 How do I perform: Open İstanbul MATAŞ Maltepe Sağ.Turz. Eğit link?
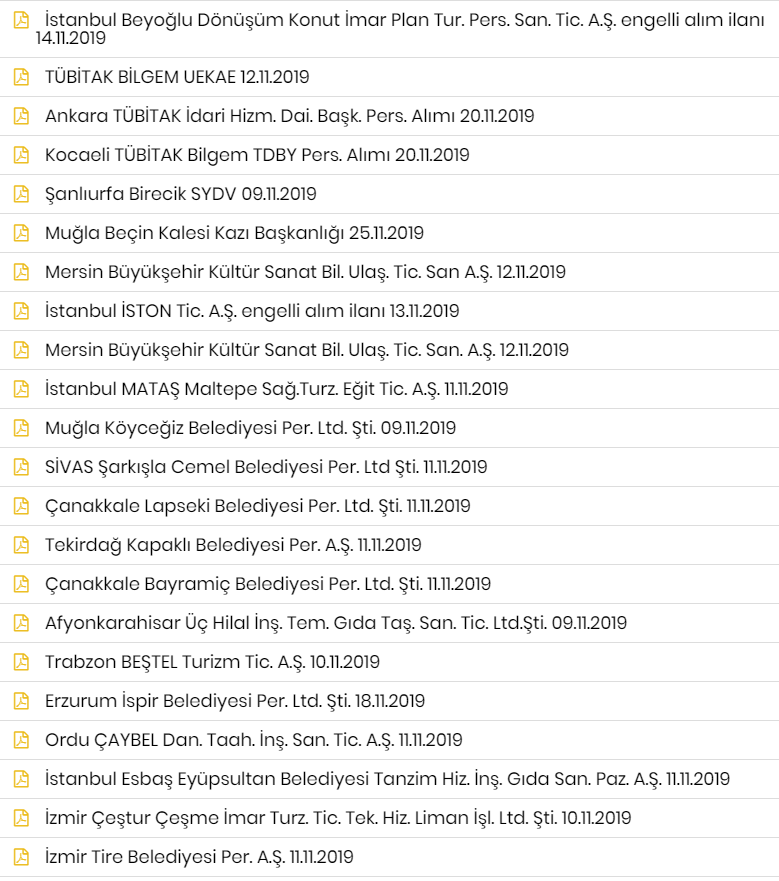[x=277, y=388]
